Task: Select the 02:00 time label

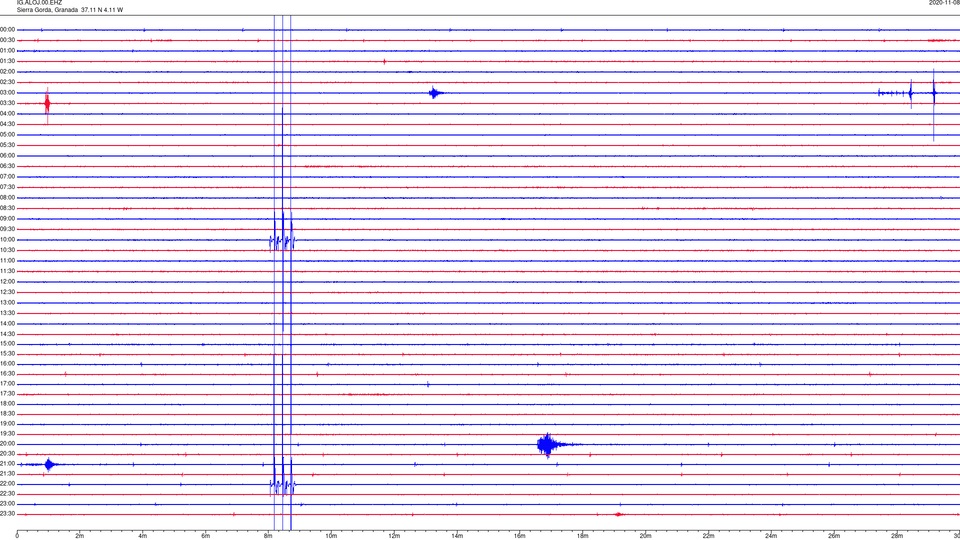Action: point(7,72)
